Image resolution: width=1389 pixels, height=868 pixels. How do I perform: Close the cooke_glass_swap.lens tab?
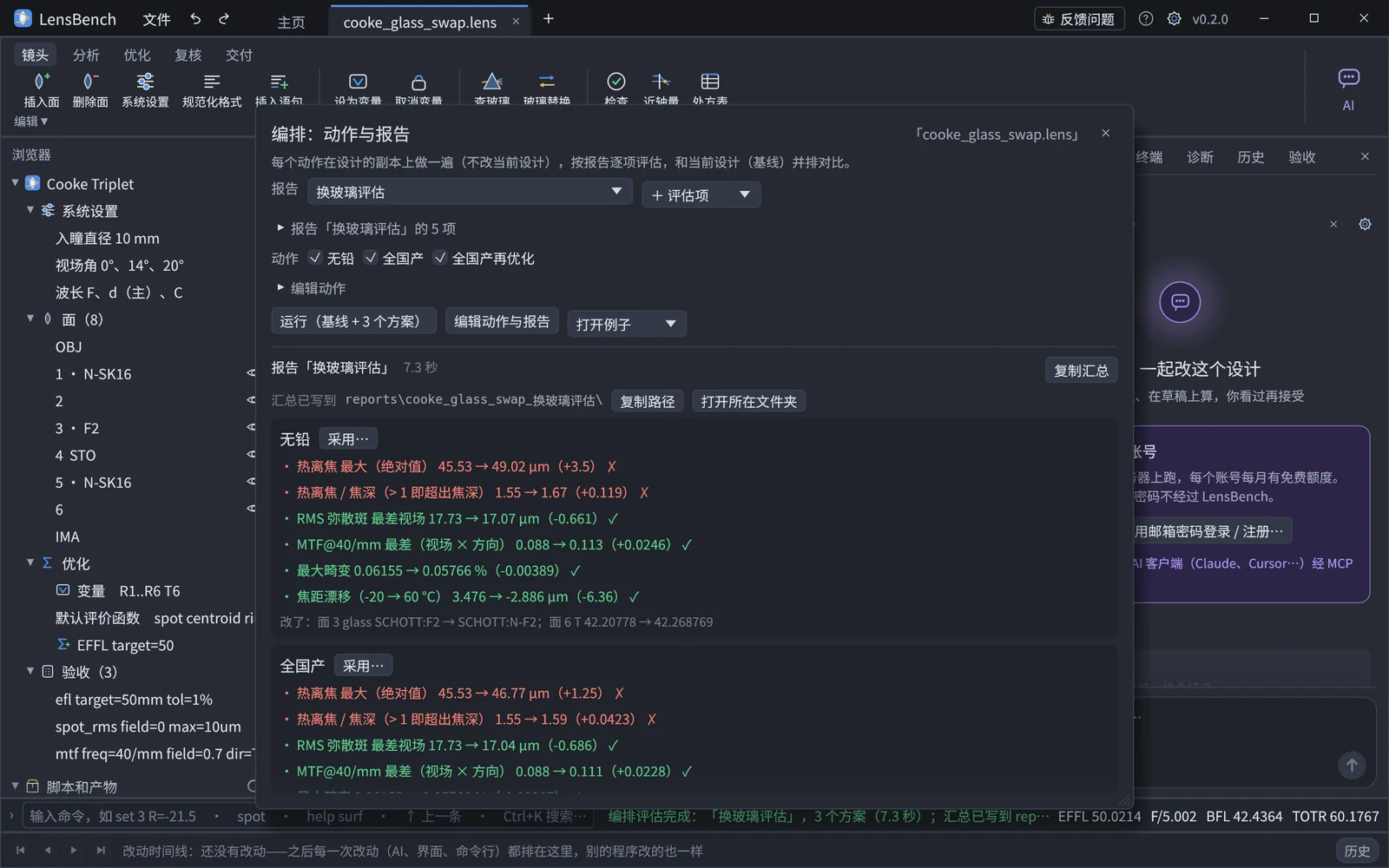(x=516, y=22)
